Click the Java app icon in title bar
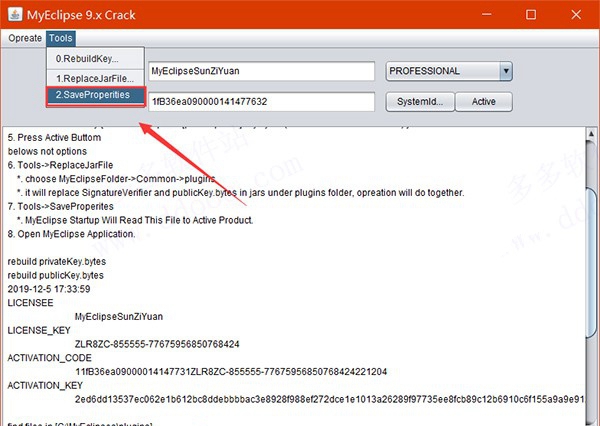Viewport: 600px width, 426px height. coord(15,15)
